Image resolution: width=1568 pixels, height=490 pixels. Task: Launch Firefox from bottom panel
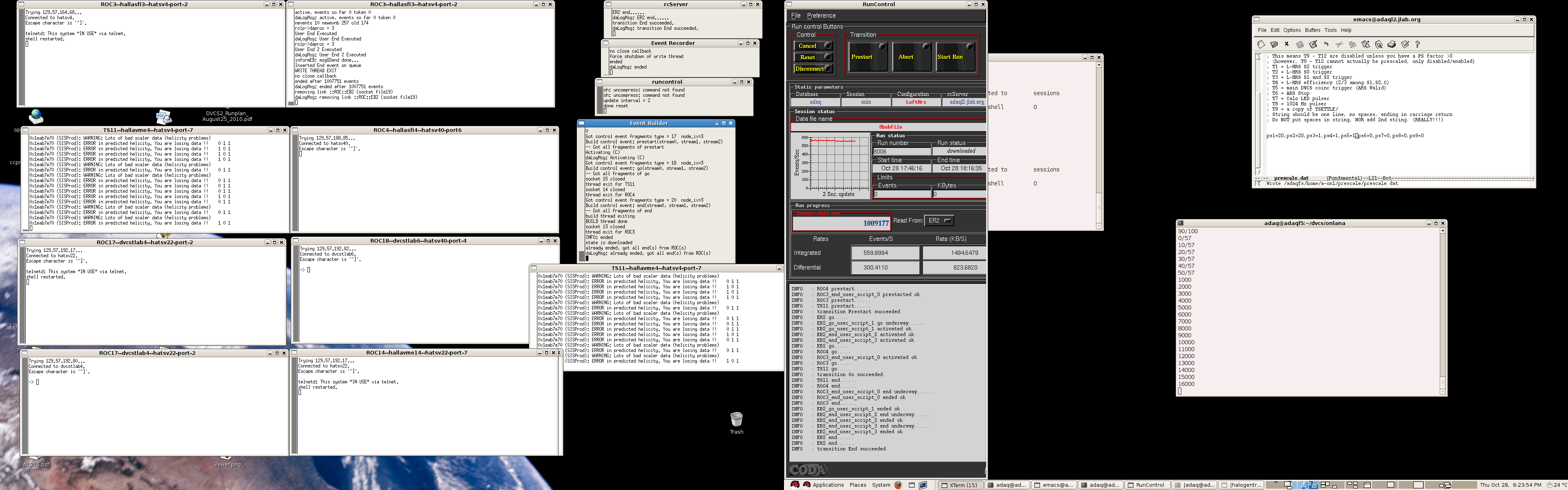[x=898, y=485]
